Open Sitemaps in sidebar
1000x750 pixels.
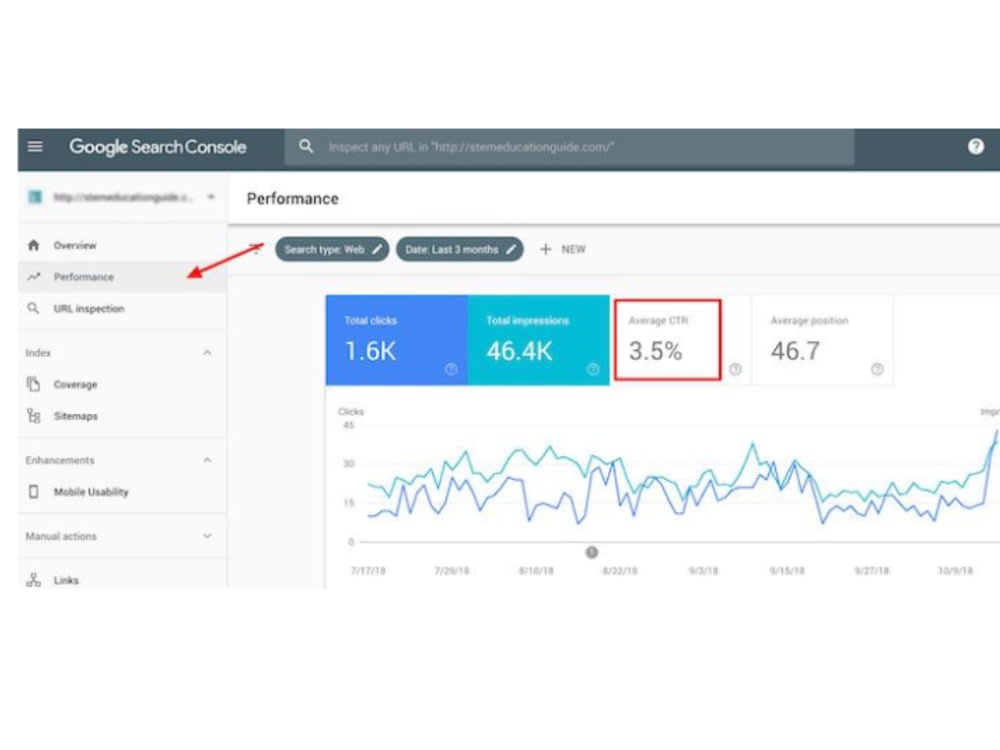point(122,416)
